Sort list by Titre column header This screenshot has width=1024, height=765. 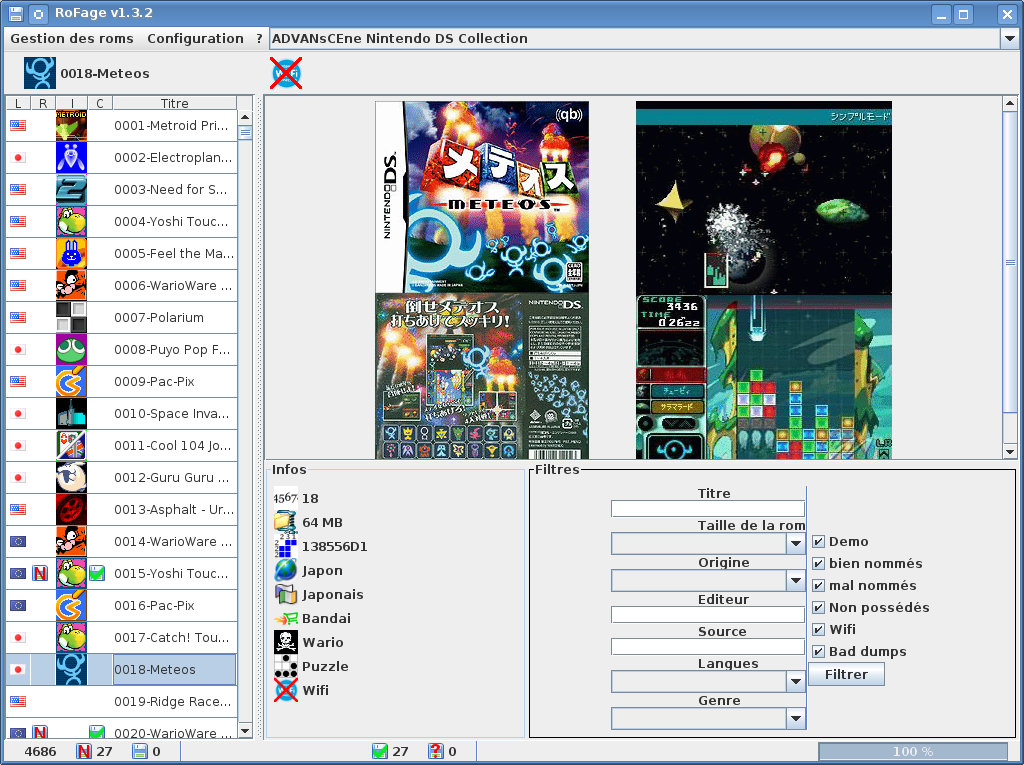174,103
